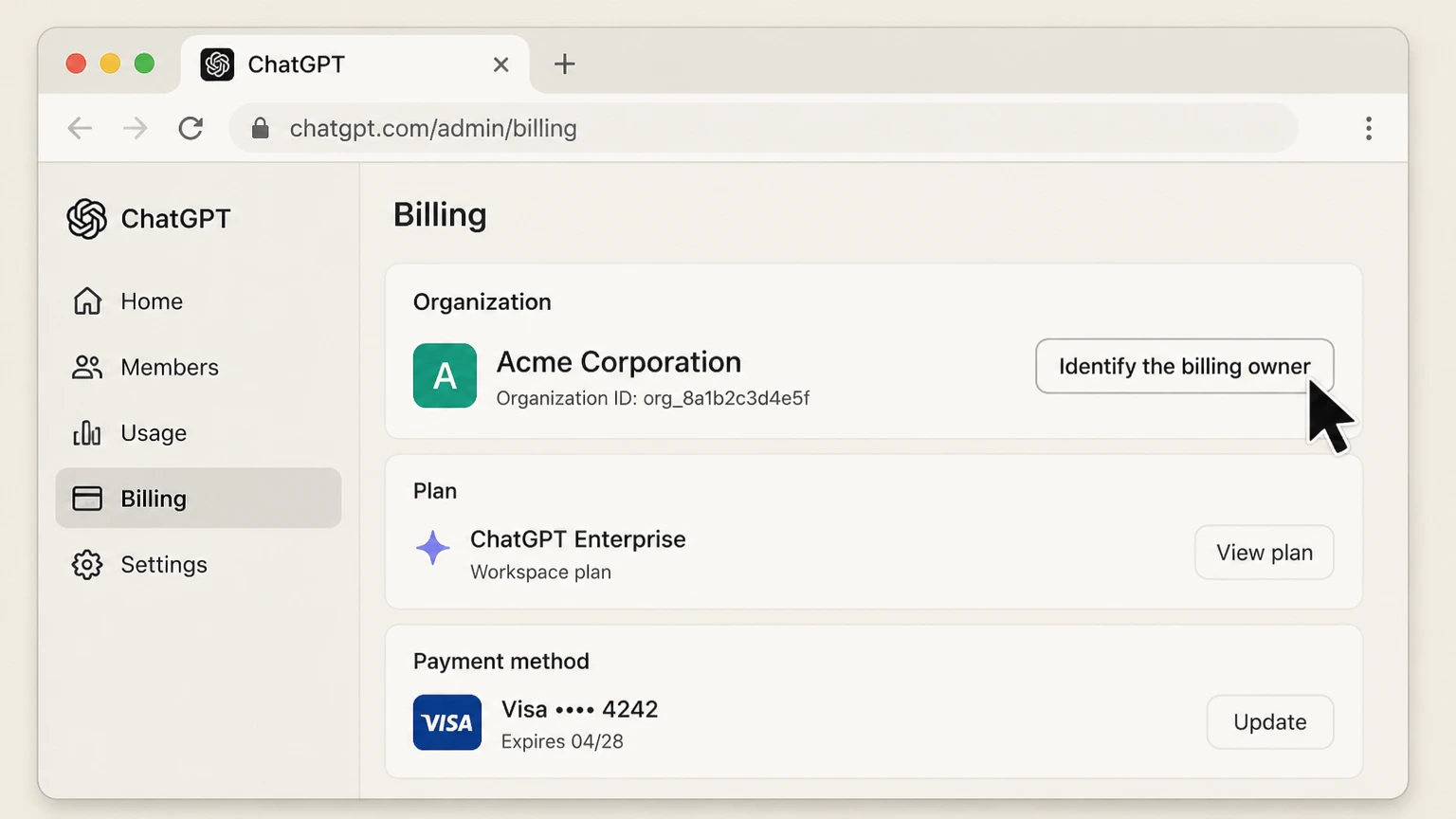Open the Home menu label
Screen dimensions: 1456x819
tap(152, 301)
